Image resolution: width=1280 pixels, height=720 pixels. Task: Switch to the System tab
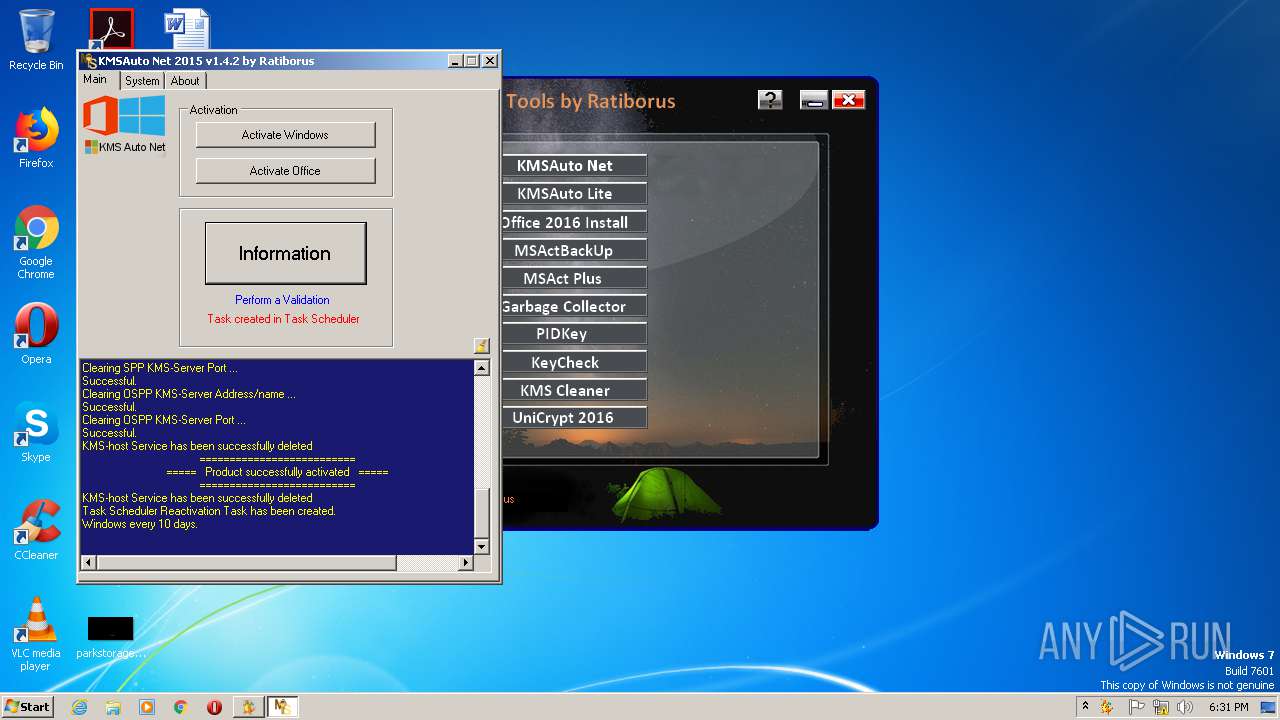(142, 81)
